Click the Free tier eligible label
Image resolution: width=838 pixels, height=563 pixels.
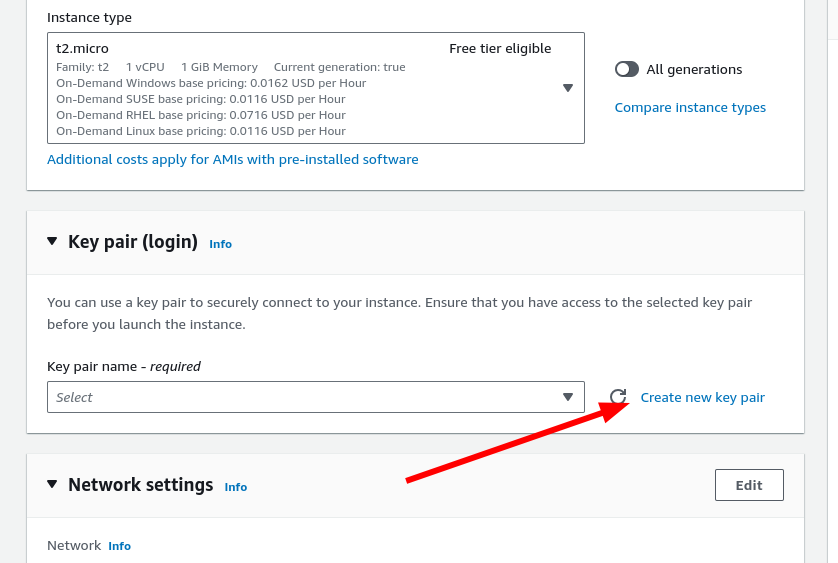click(499, 48)
